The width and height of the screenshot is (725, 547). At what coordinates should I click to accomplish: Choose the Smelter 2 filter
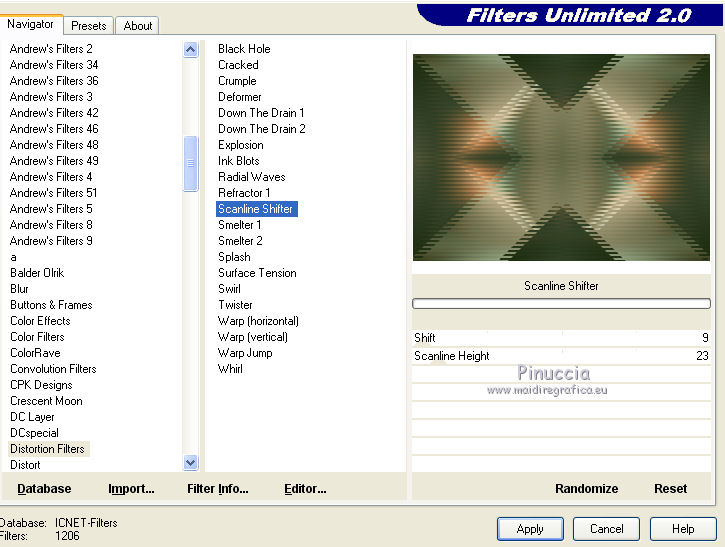tap(240, 241)
